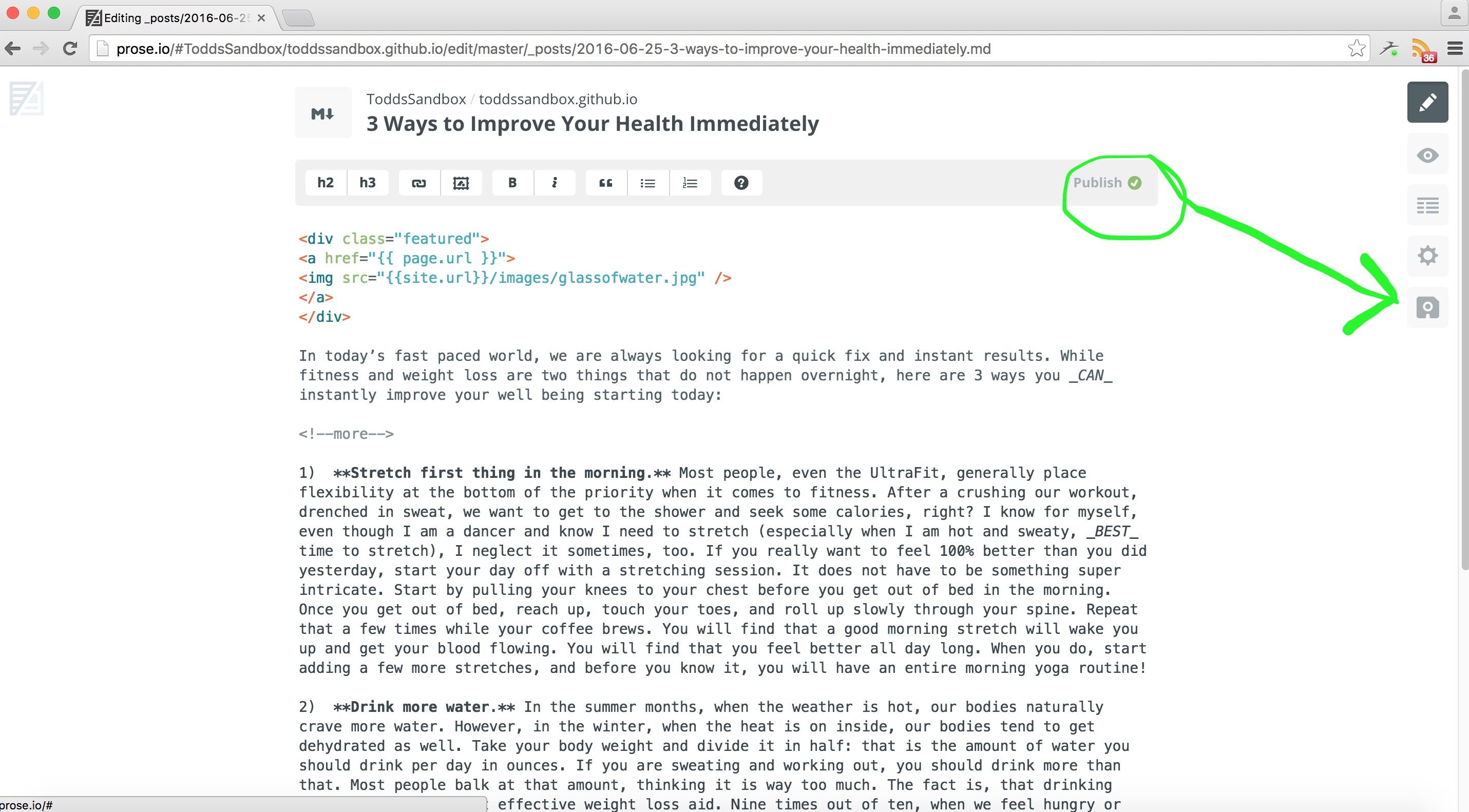Save the post with disk icon
Screen dimensions: 1469x812
[1427, 307]
